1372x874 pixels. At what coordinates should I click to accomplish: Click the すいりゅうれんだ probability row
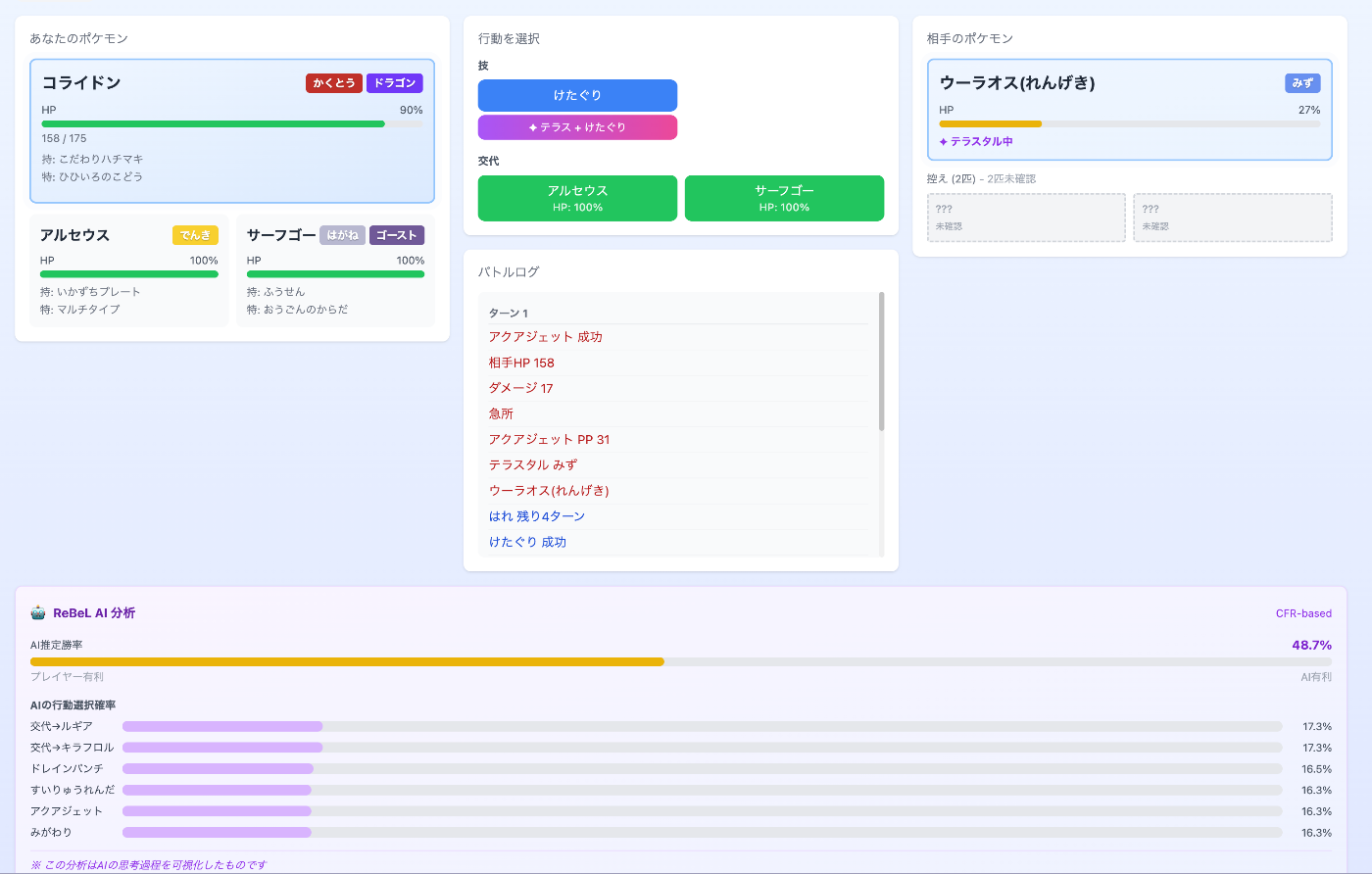point(681,791)
